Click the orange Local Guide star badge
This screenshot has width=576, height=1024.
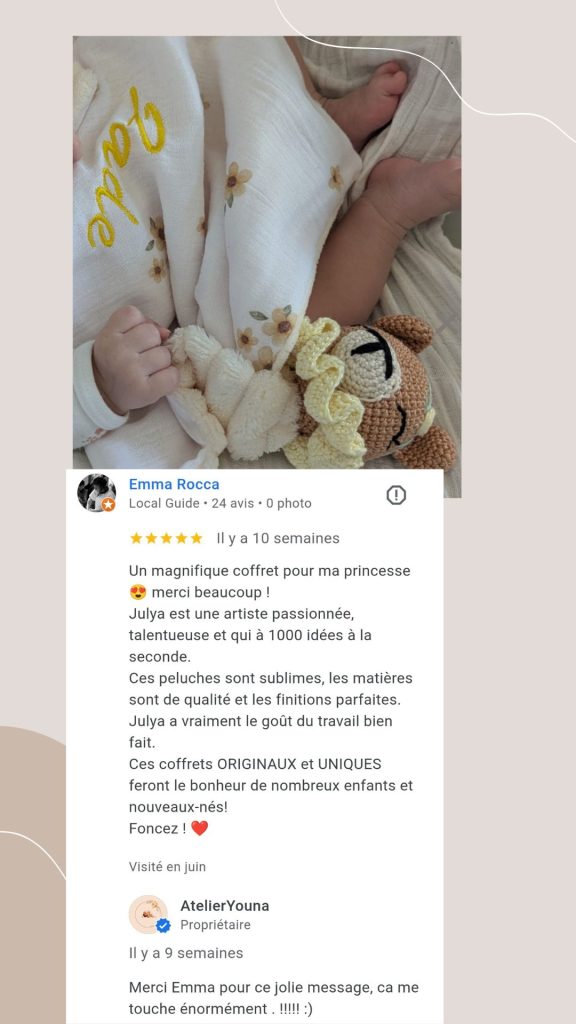pos(108,505)
